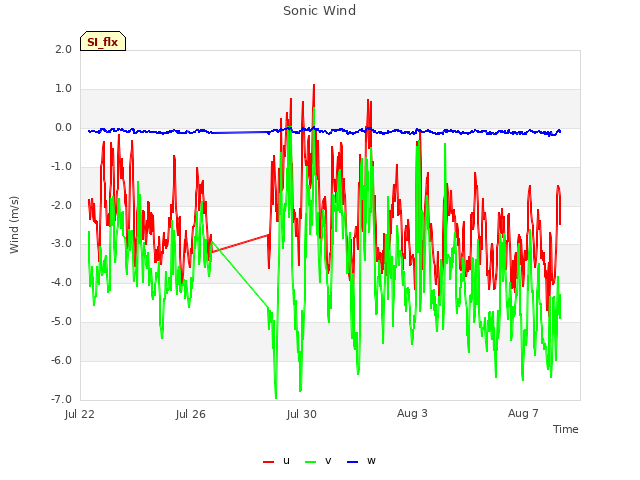Click the SI_flx site label badge
This screenshot has width=640, height=480.
pos(103,41)
